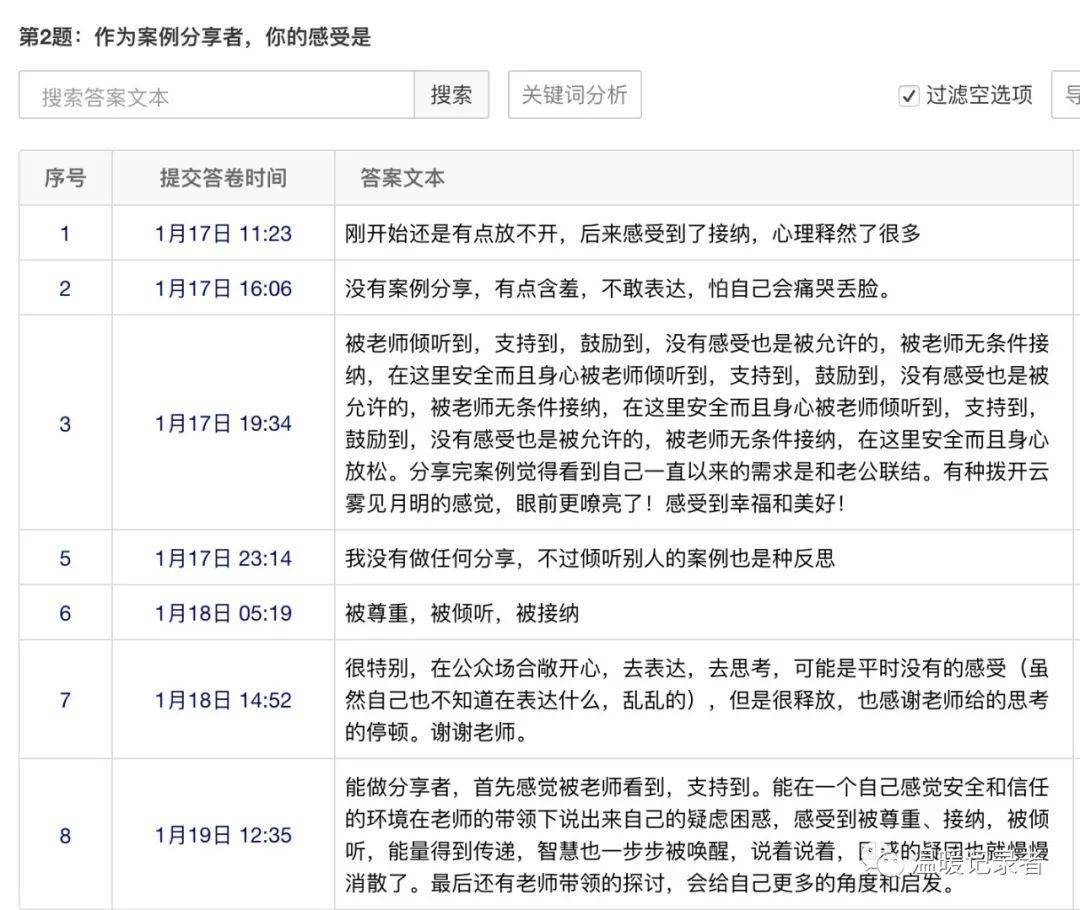This screenshot has height=910, width=1080.
Task: Sort by 序号 column header
Action: click(65, 178)
